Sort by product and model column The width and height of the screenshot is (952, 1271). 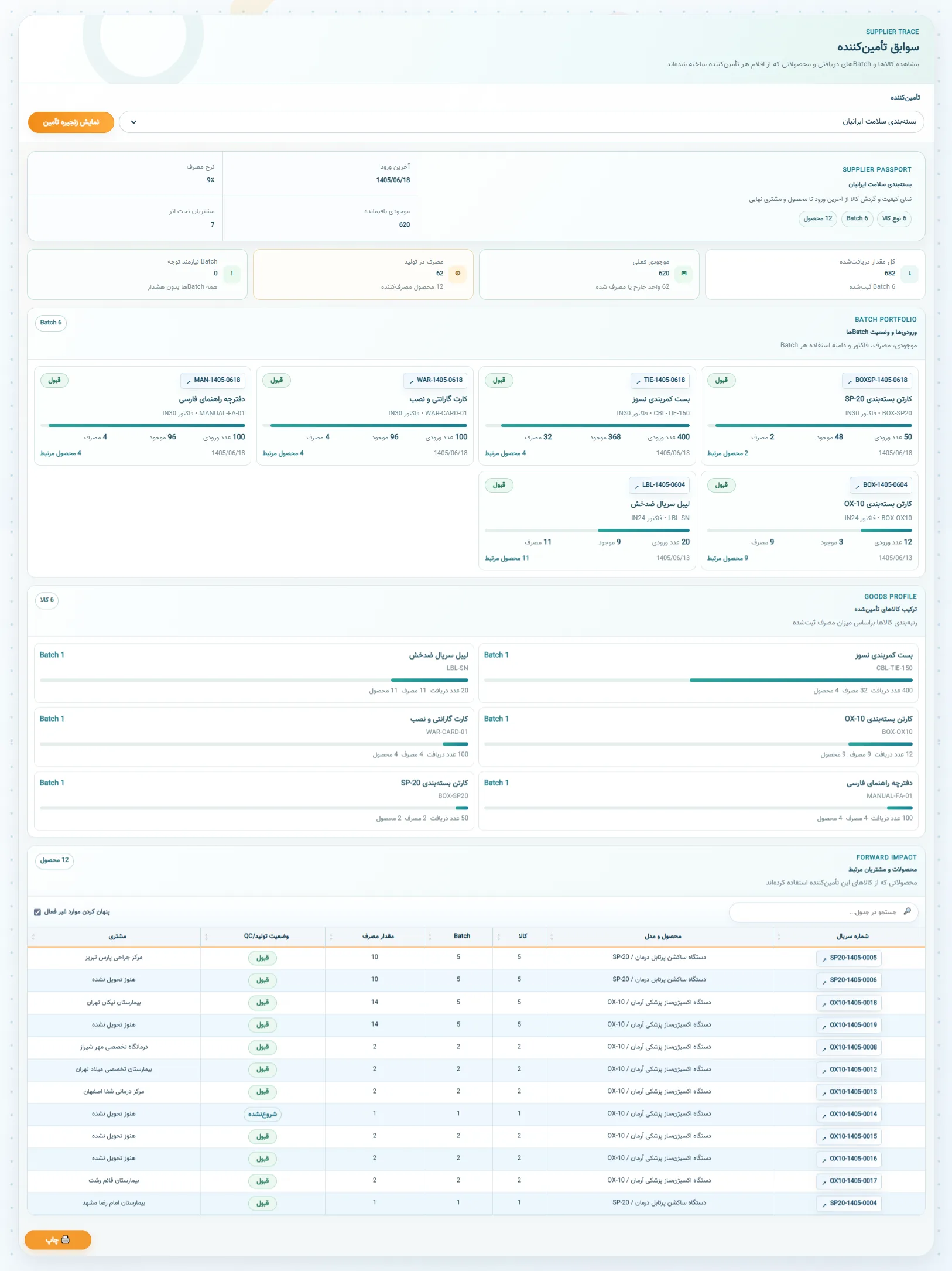[x=660, y=937]
